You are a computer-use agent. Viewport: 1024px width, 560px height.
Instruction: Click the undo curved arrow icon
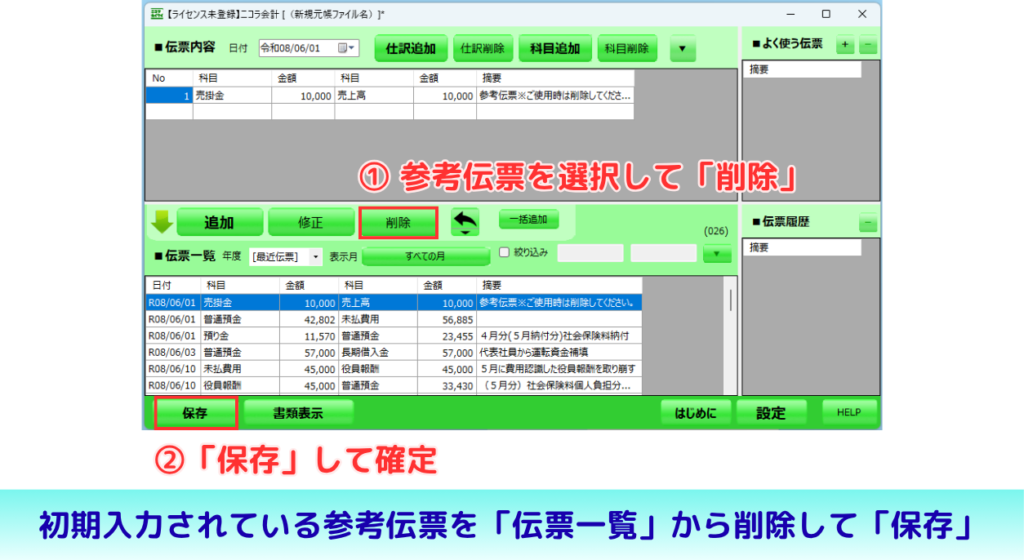pyautogui.click(x=465, y=222)
